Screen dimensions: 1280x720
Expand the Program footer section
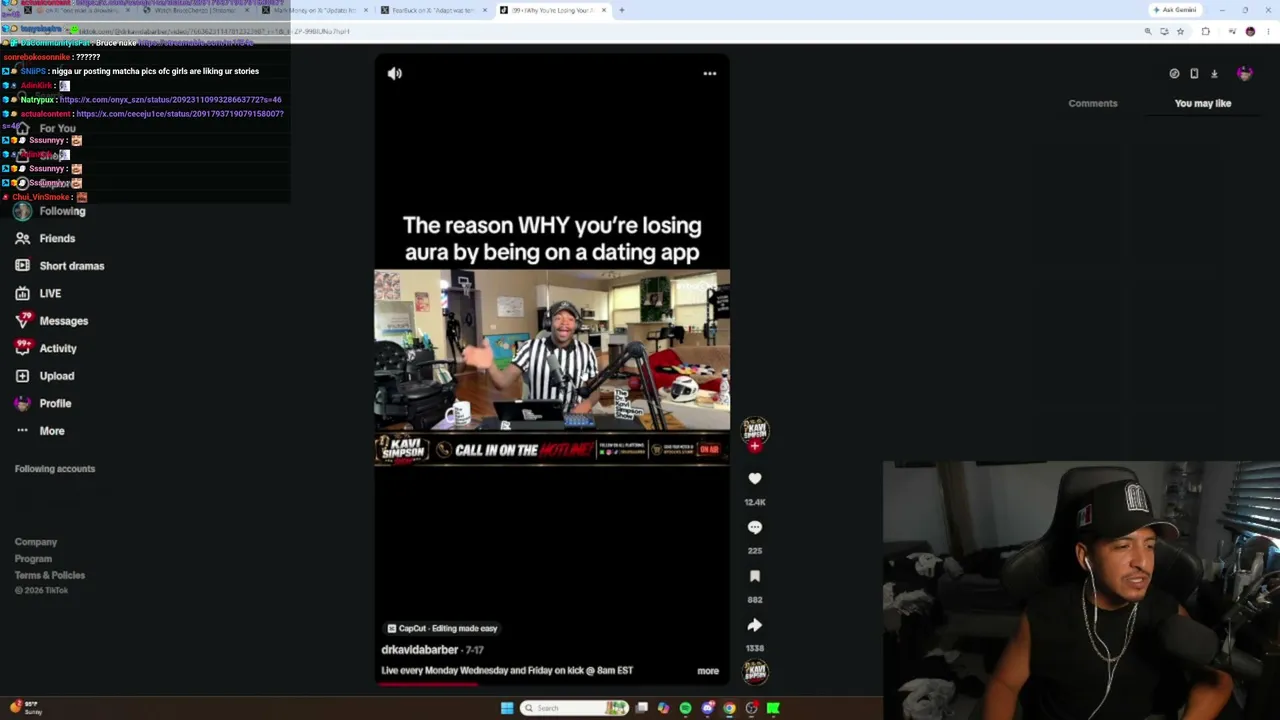[33, 559]
